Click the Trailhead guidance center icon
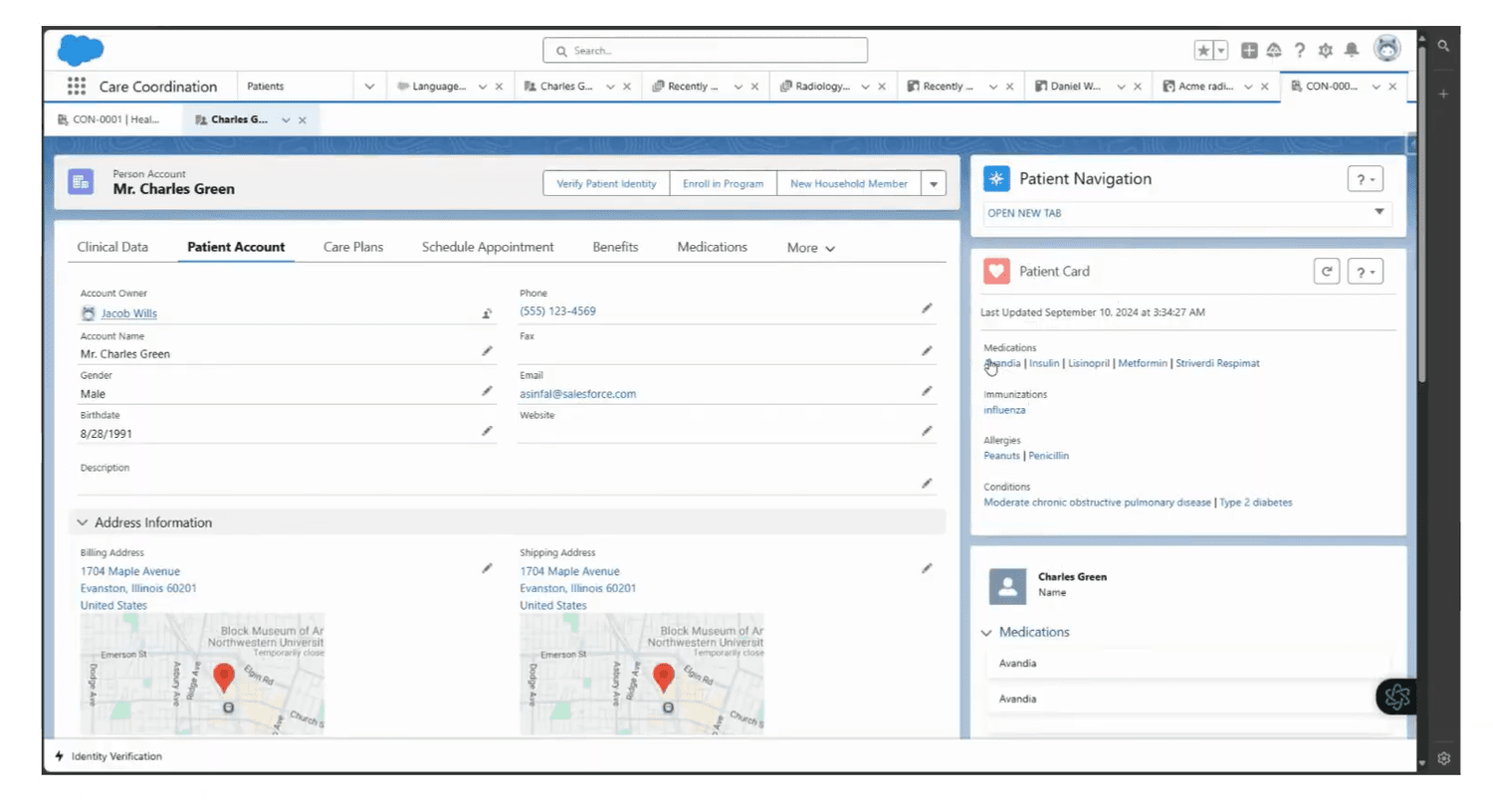 coord(1273,50)
